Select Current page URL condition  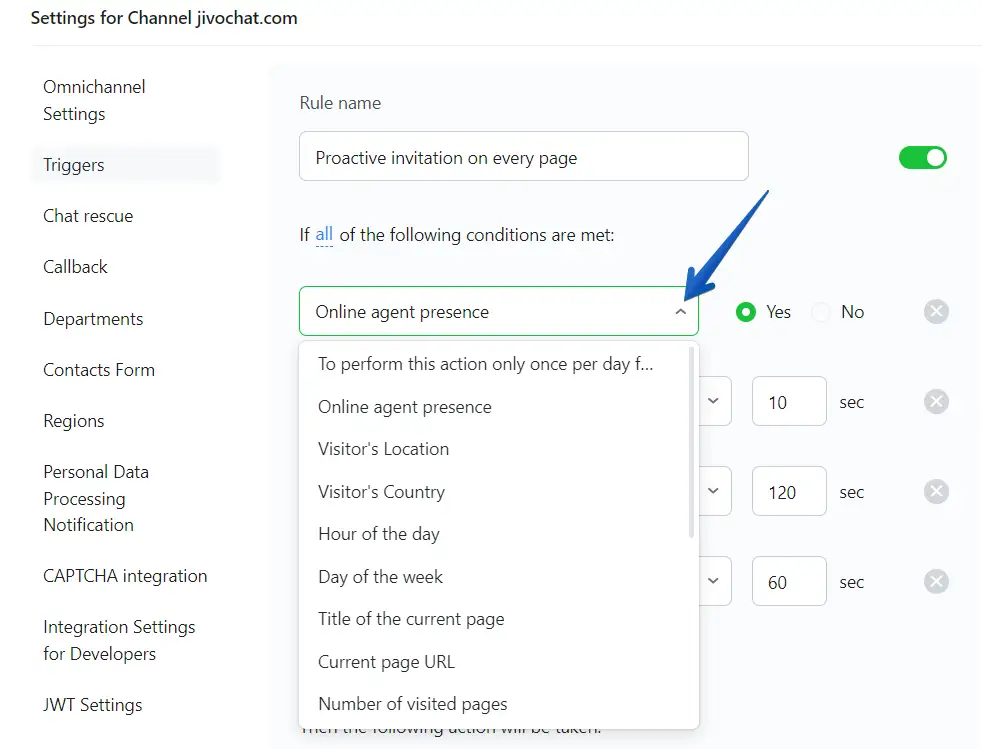386,661
